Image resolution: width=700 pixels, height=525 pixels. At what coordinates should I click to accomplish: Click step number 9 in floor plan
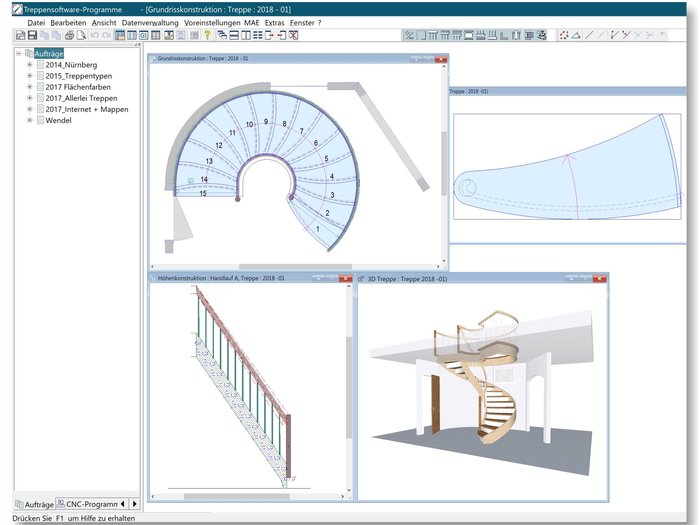266,121
